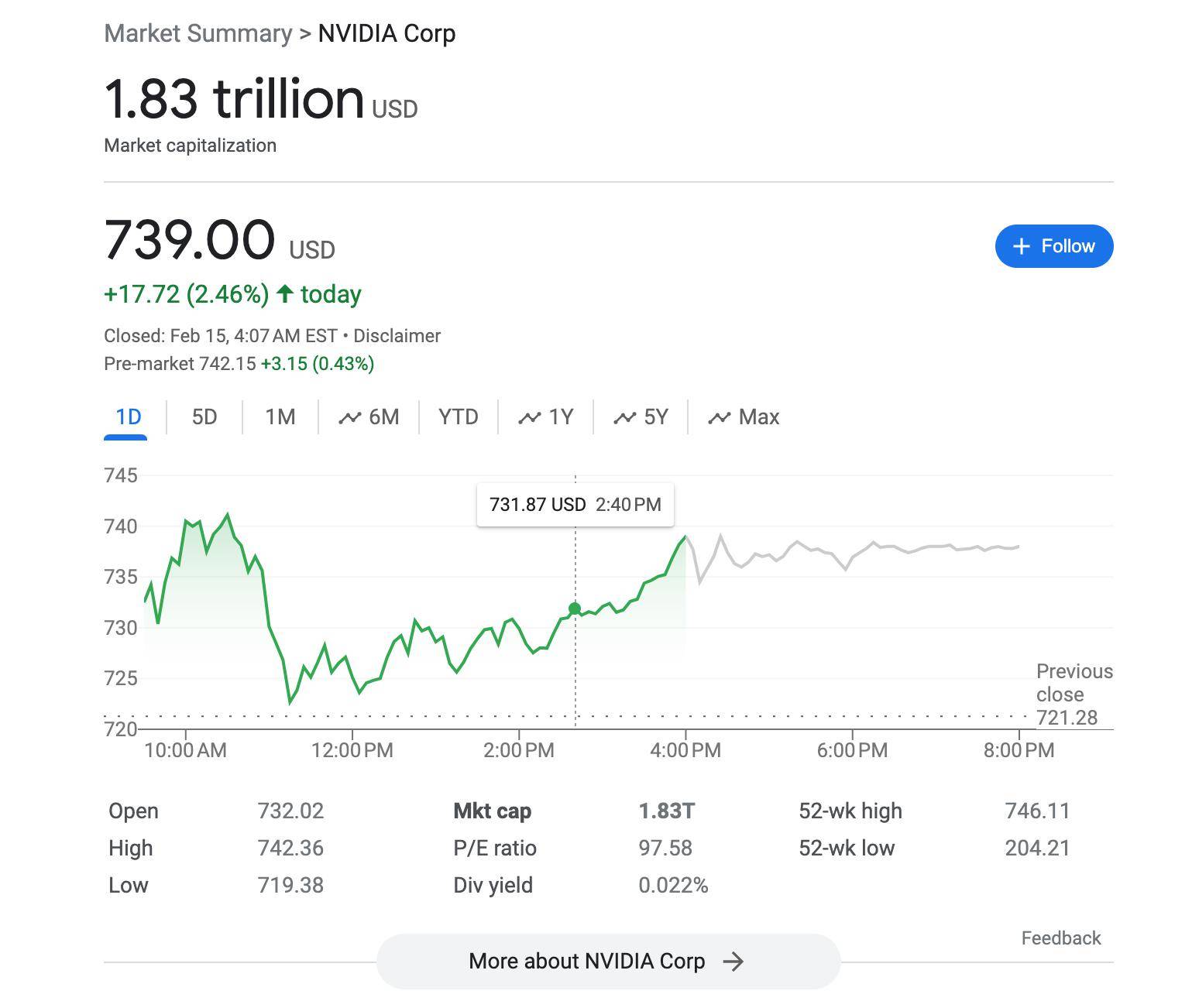This screenshot has width=1199, height=1008.
Task: Click the trend line icon beside 5Y
Action: point(624,417)
